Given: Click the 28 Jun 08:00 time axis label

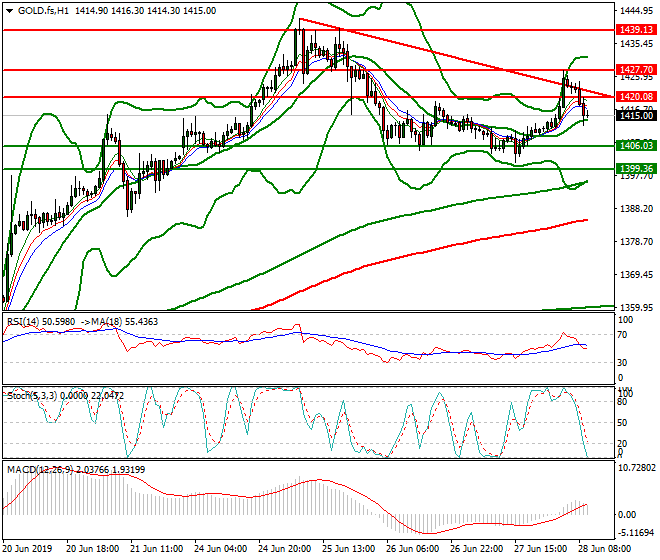Looking at the screenshot, I should (x=605, y=549).
